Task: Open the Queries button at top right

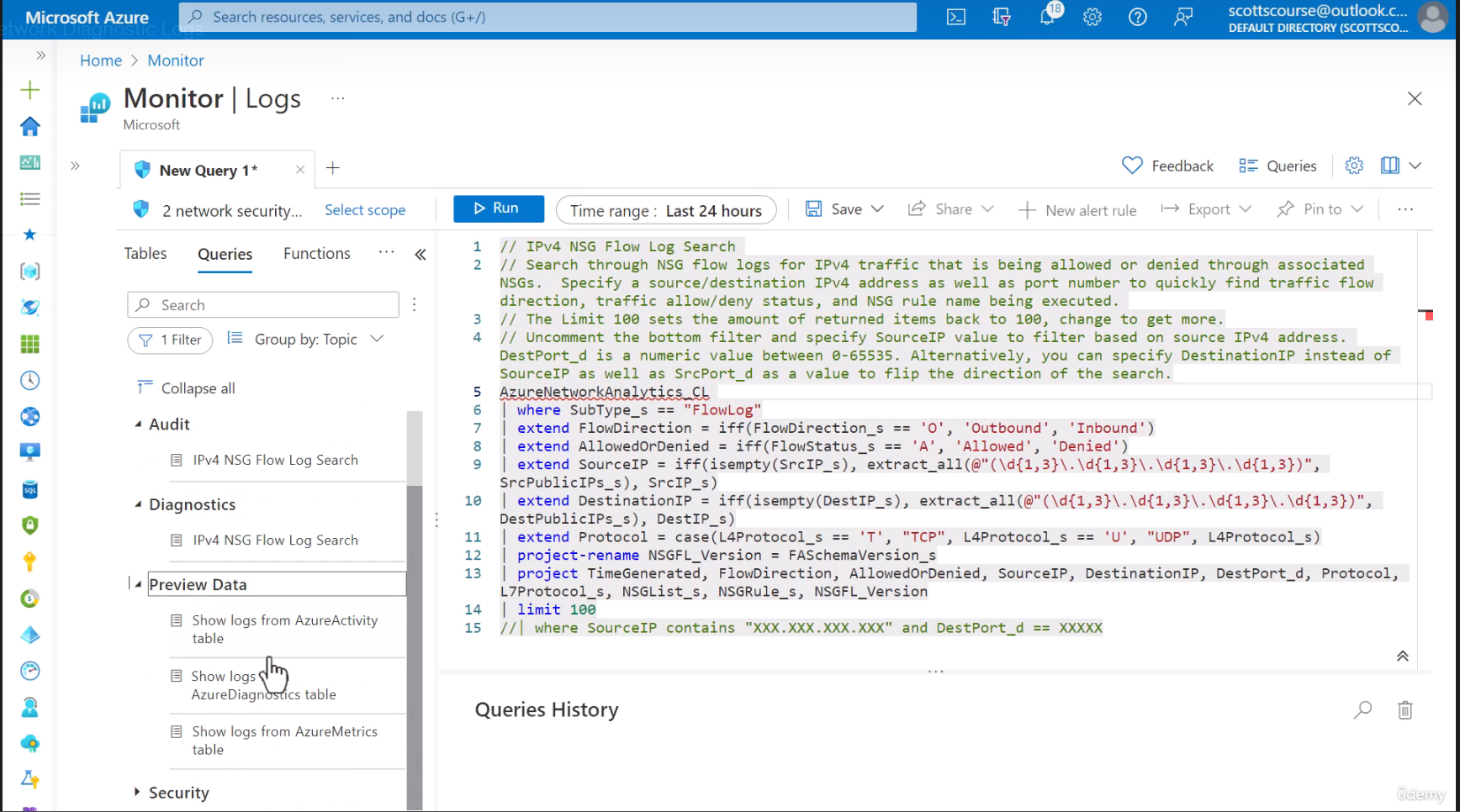Action: 1278,166
